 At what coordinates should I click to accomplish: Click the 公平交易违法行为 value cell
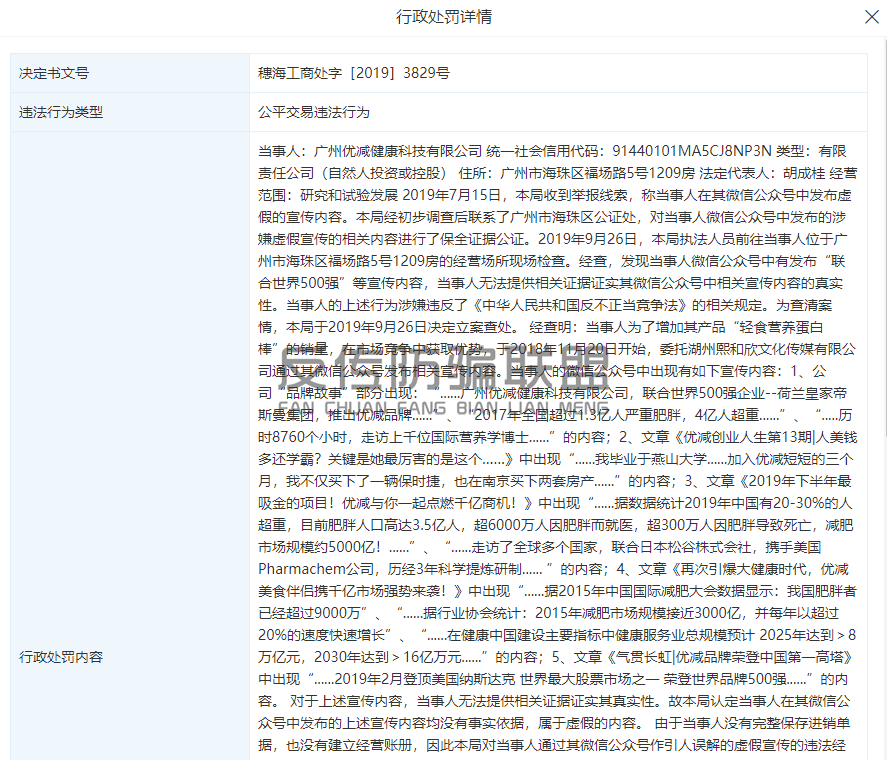click(x=314, y=112)
